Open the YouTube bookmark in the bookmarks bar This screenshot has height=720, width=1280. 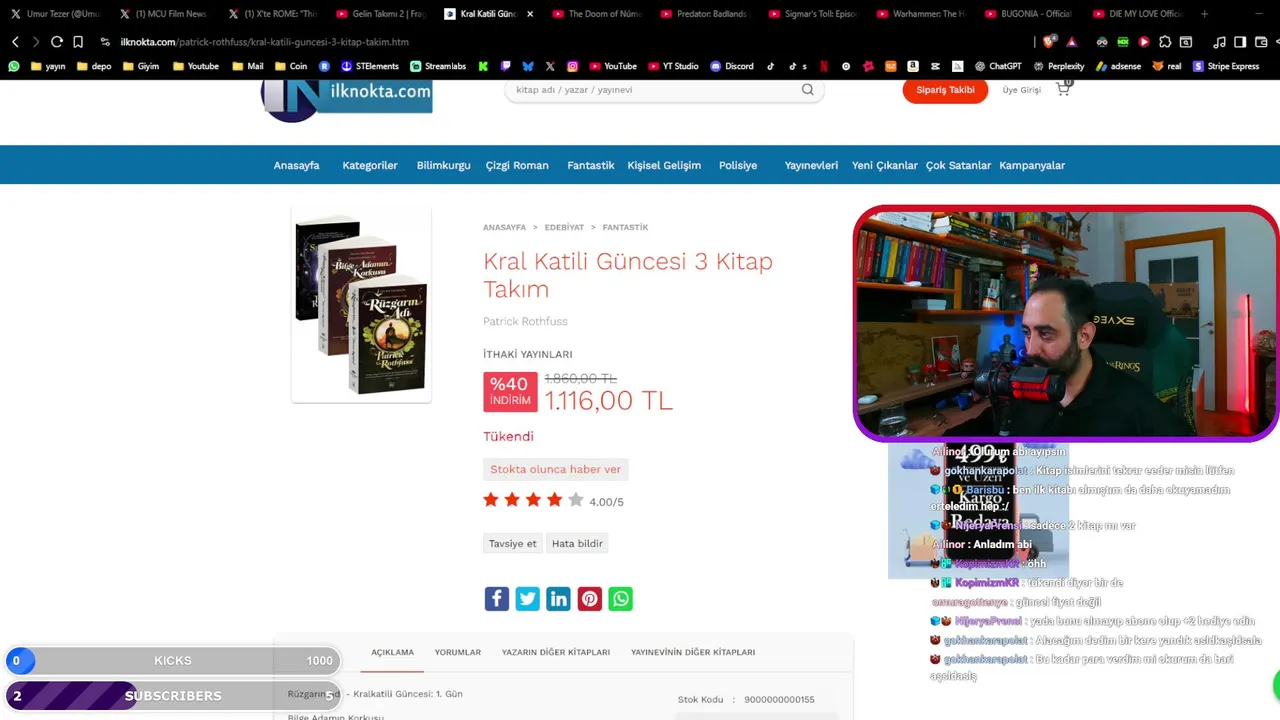(613, 66)
